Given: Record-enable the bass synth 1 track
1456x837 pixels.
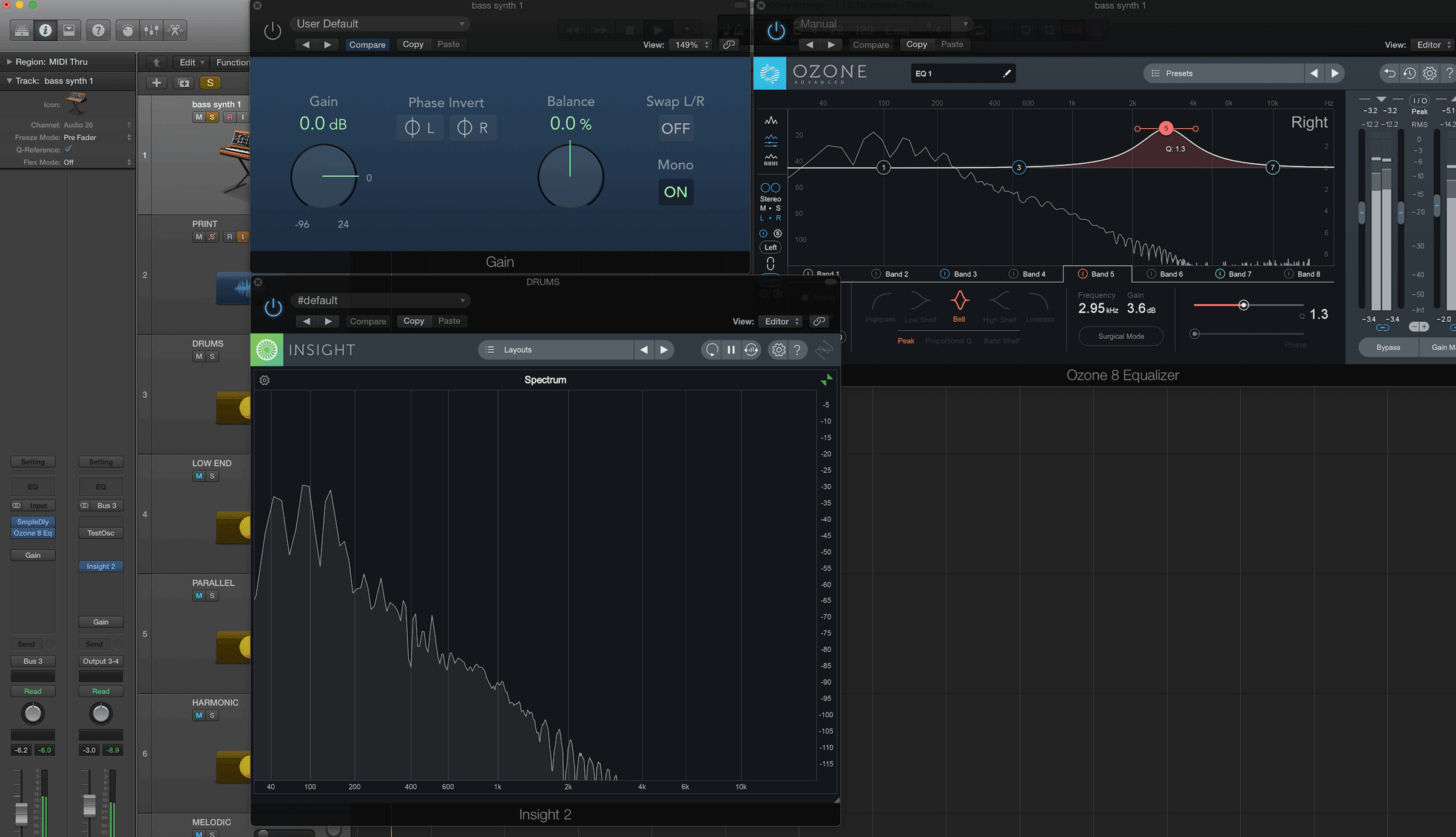Looking at the screenshot, I should point(229,117).
